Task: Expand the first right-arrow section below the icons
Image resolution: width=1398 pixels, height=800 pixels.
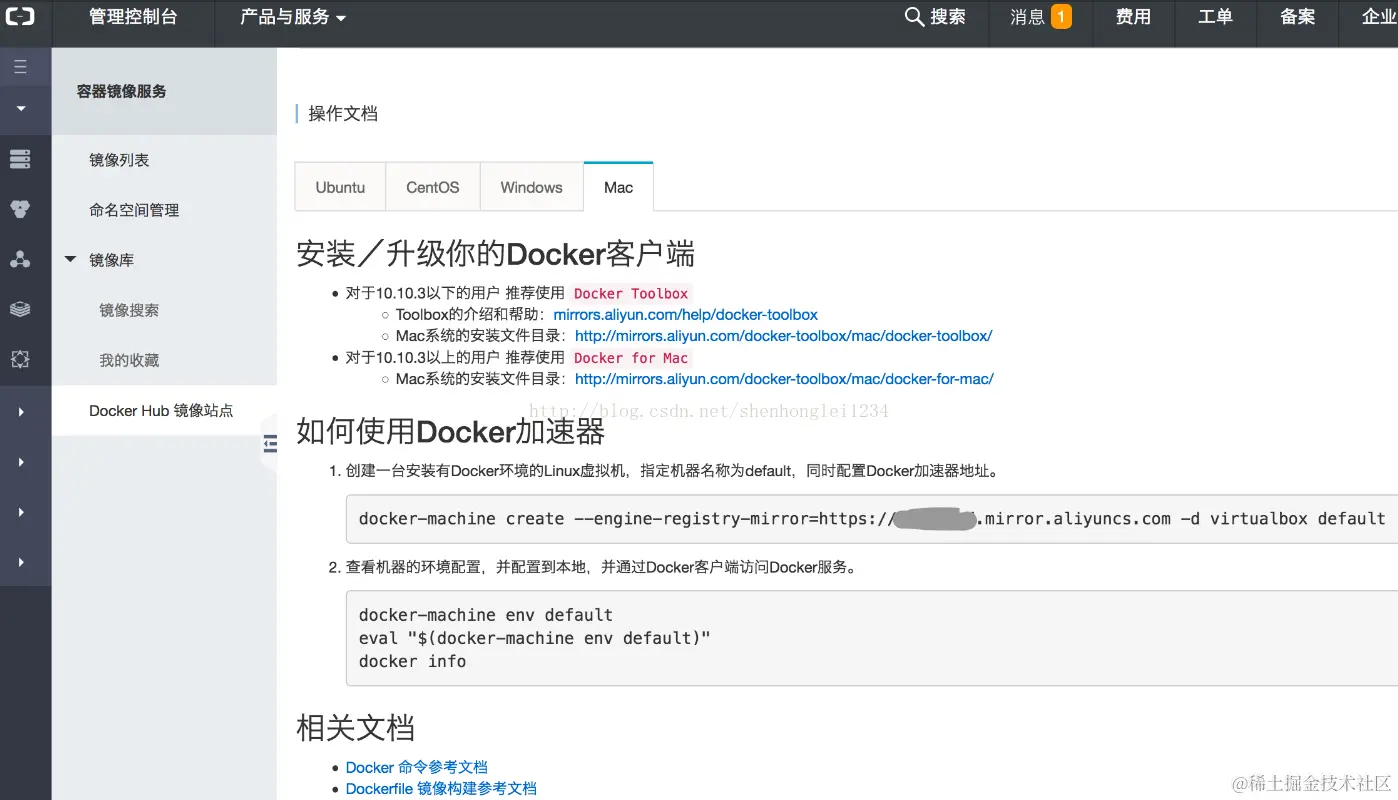Action: coord(21,412)
